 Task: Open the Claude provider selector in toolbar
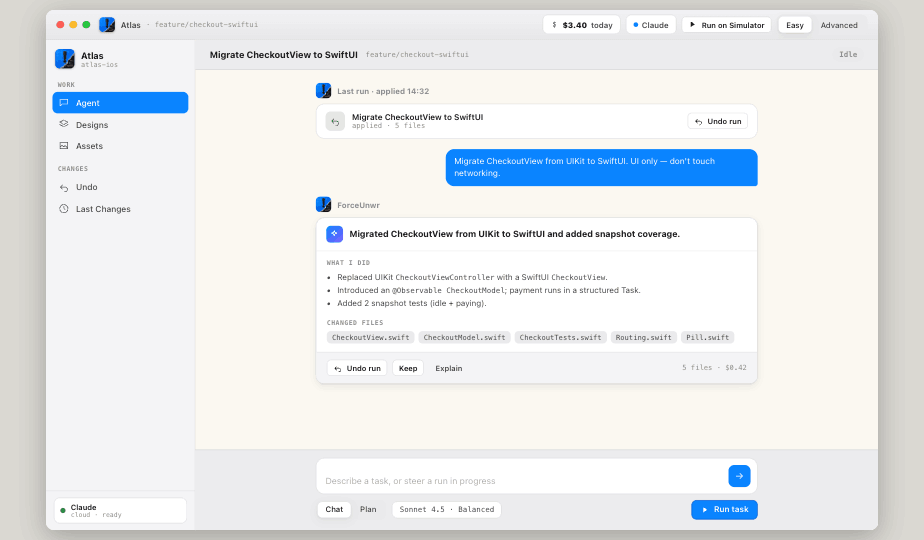(x=651, y=25)
